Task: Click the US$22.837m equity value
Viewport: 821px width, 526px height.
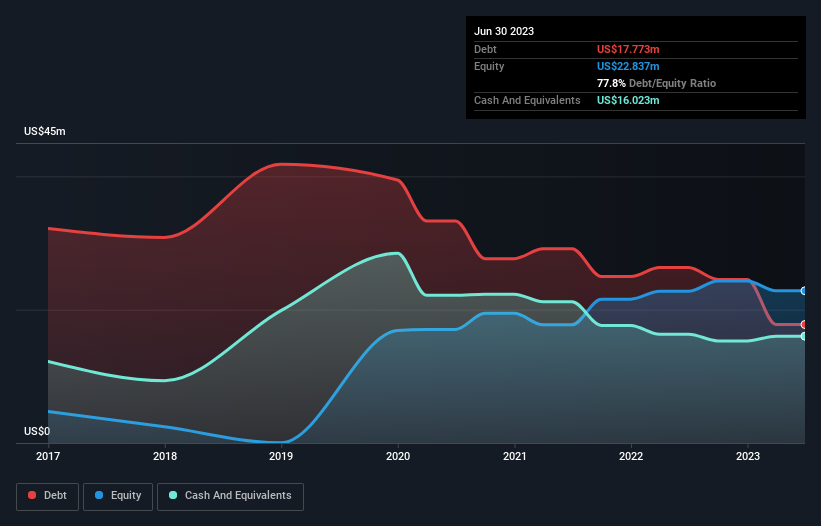Action: 628,66
